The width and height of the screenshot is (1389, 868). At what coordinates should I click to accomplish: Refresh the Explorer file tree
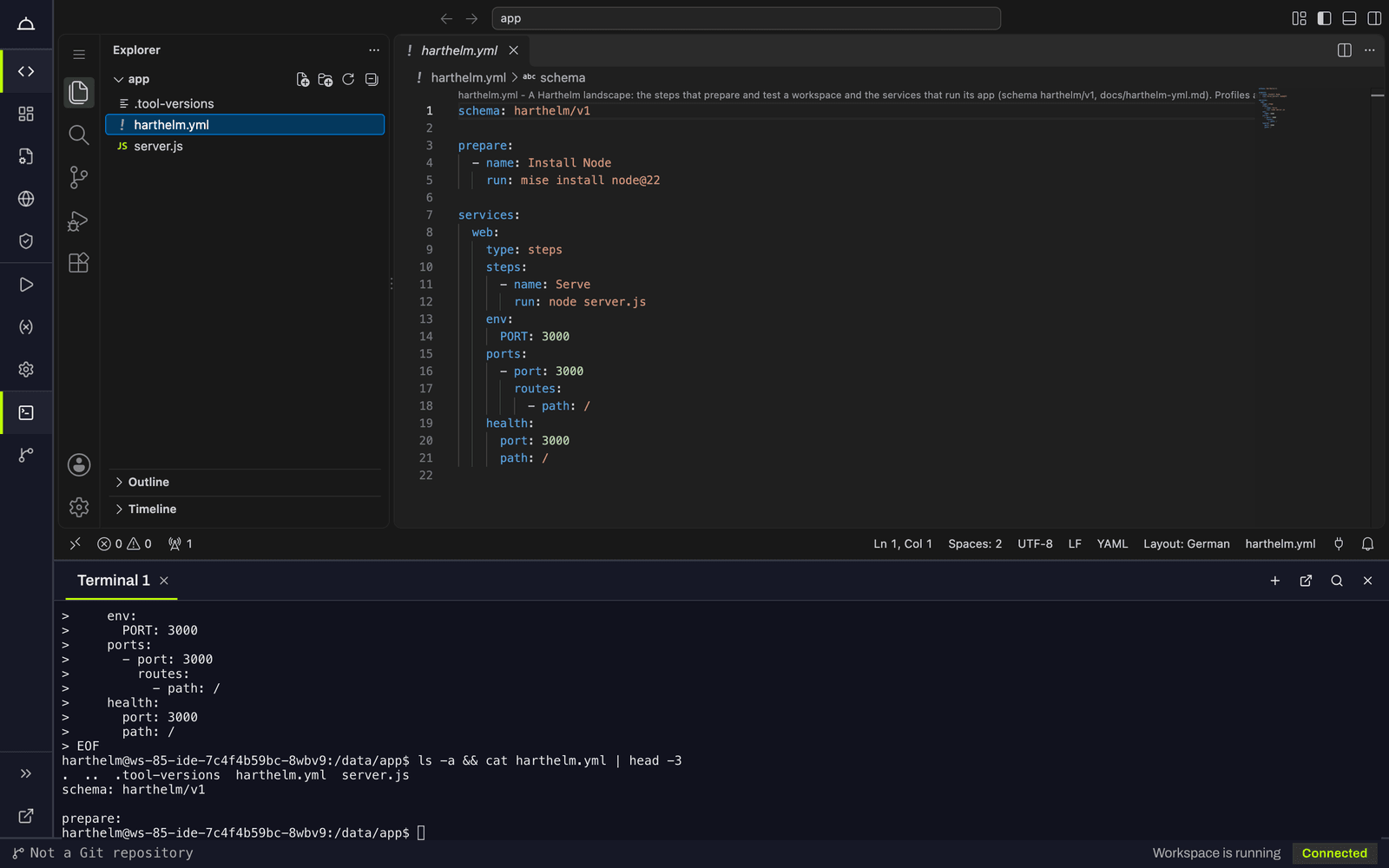[x=348, y=80]
